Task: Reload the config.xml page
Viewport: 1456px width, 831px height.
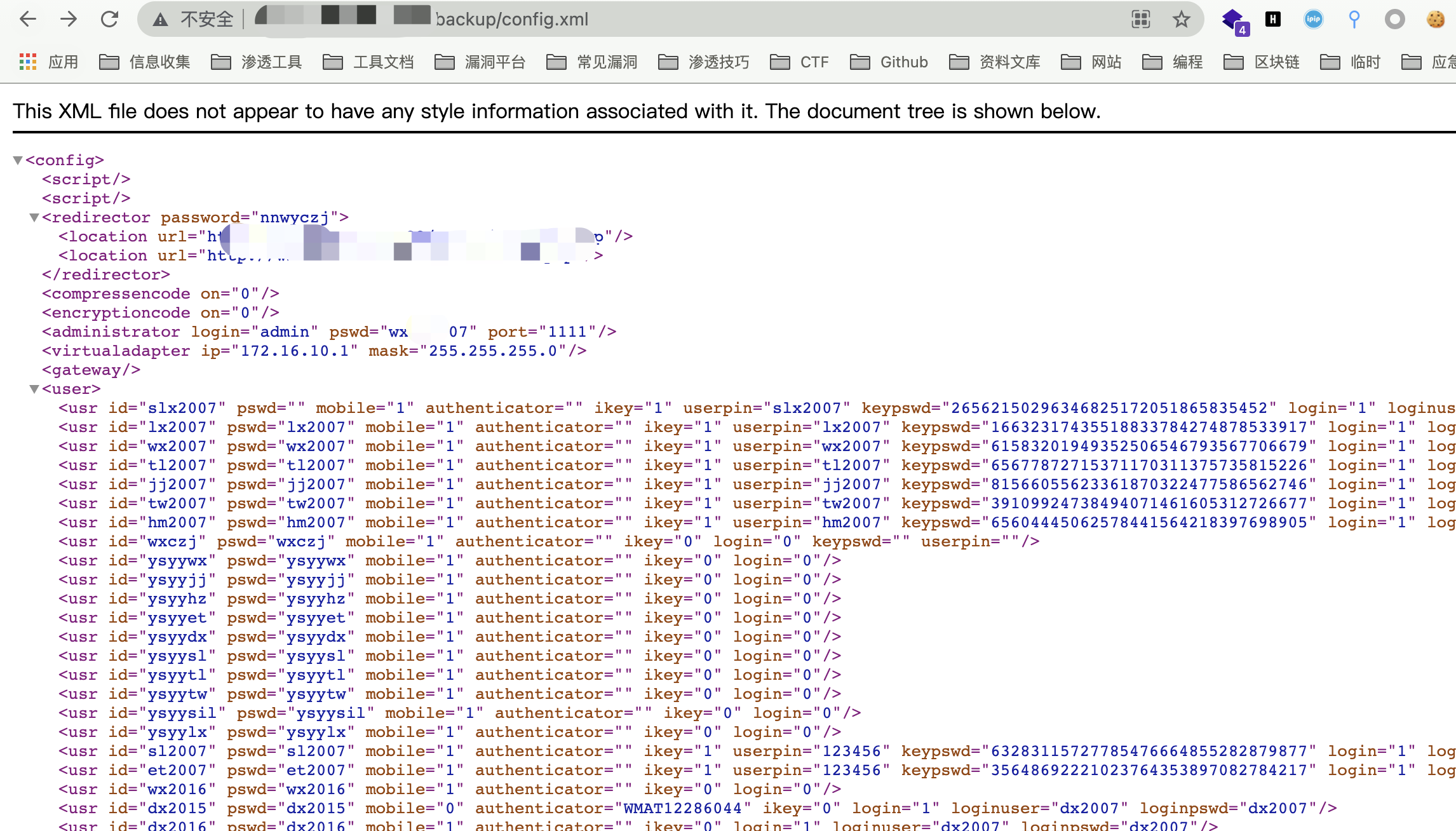Action: coord(110,19)
